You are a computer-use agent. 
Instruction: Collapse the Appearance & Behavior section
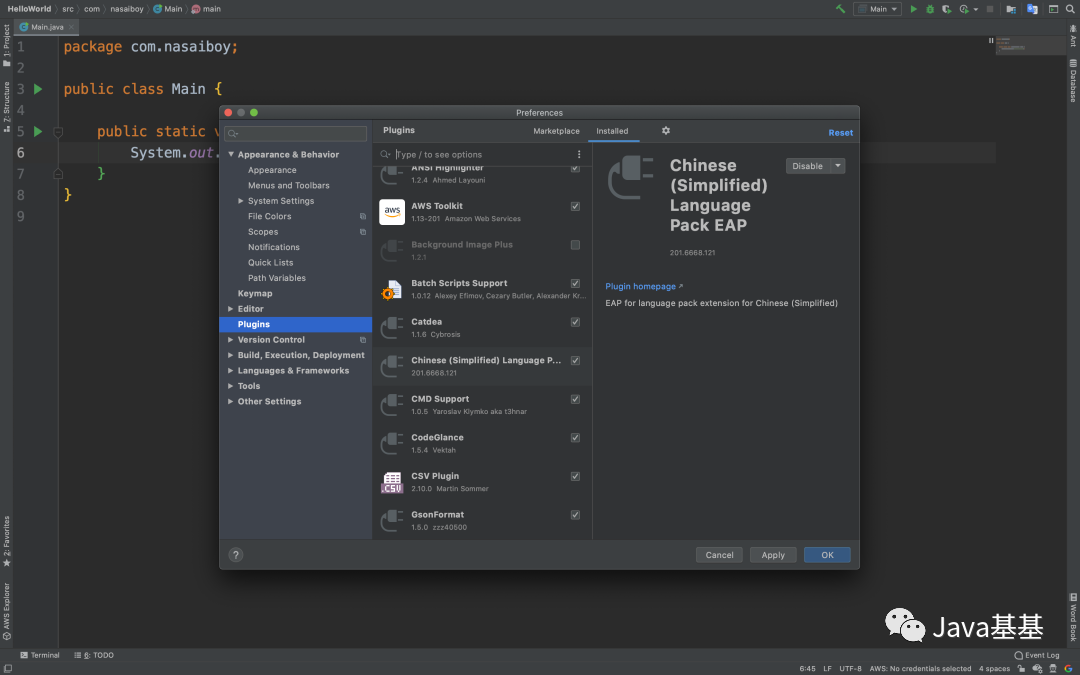[231, 154]
